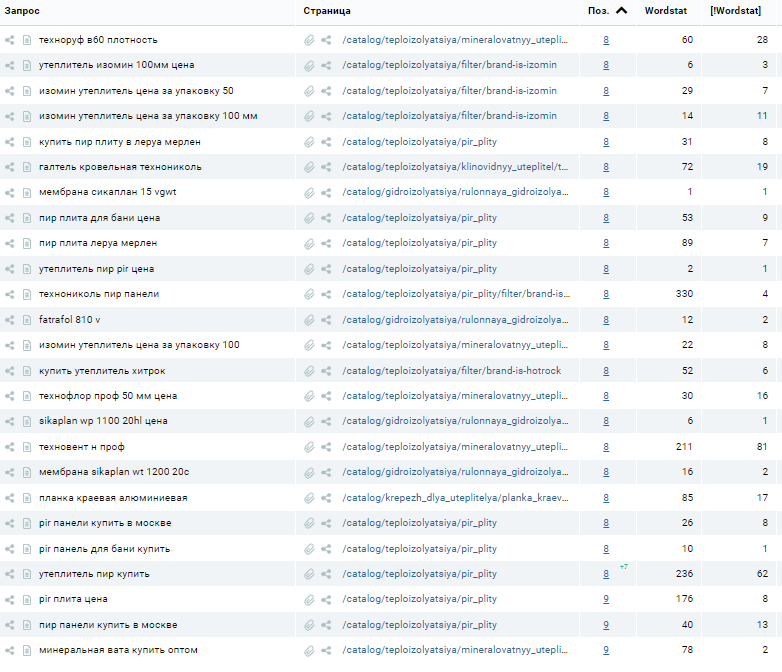Click document icon next to 'пир плита для бани цена'
Viewport: 782px width, 672px height.
(27, 218)
